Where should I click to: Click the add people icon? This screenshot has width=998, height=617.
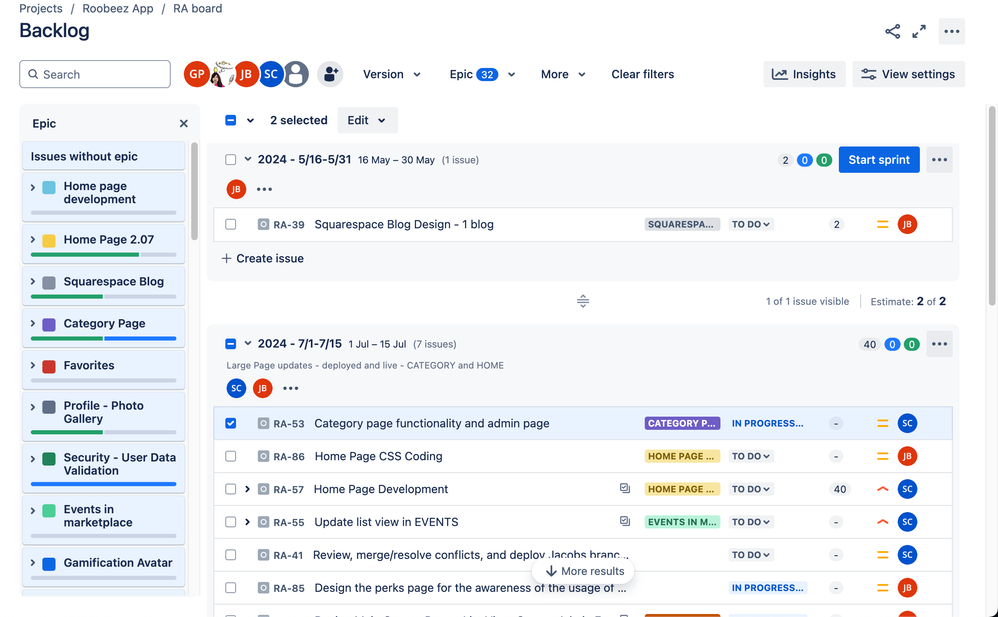click(x=330, y=74)
